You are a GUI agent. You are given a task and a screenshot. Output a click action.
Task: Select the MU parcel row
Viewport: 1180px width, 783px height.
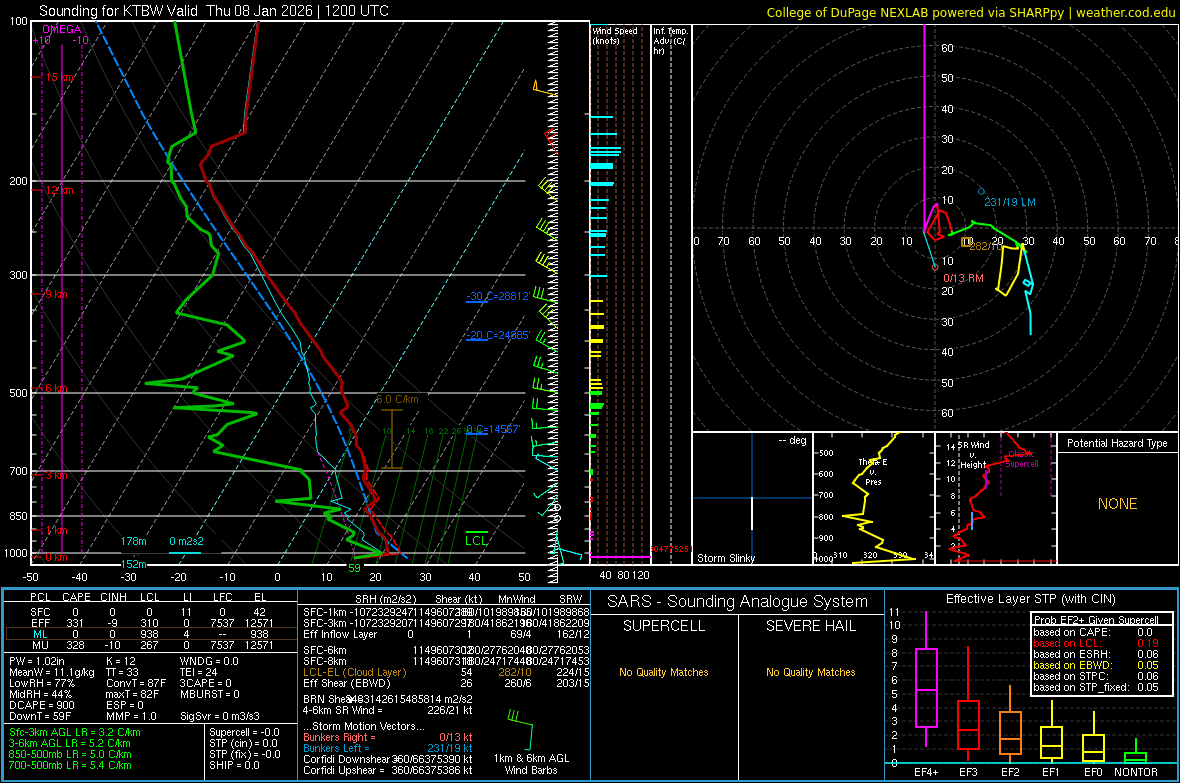(151, 645)
